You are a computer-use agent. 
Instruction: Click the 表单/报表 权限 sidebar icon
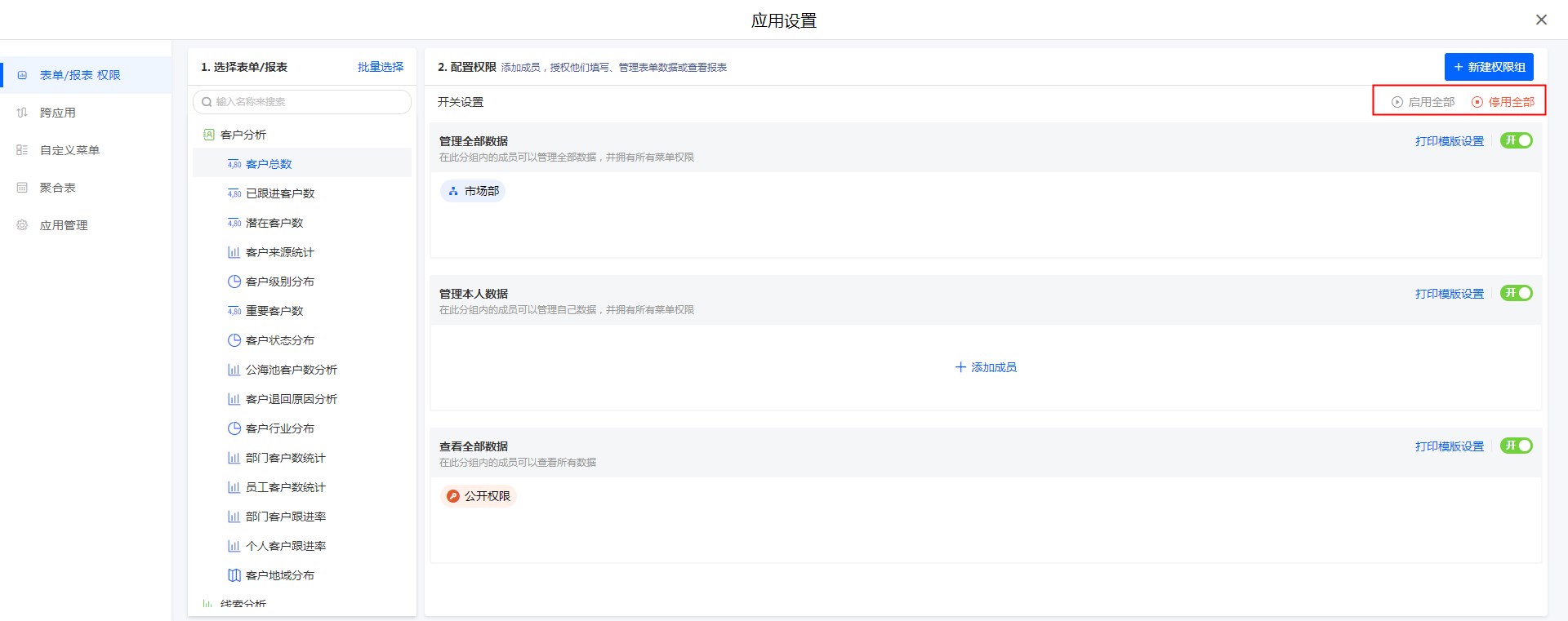click(x=23, y=75)
